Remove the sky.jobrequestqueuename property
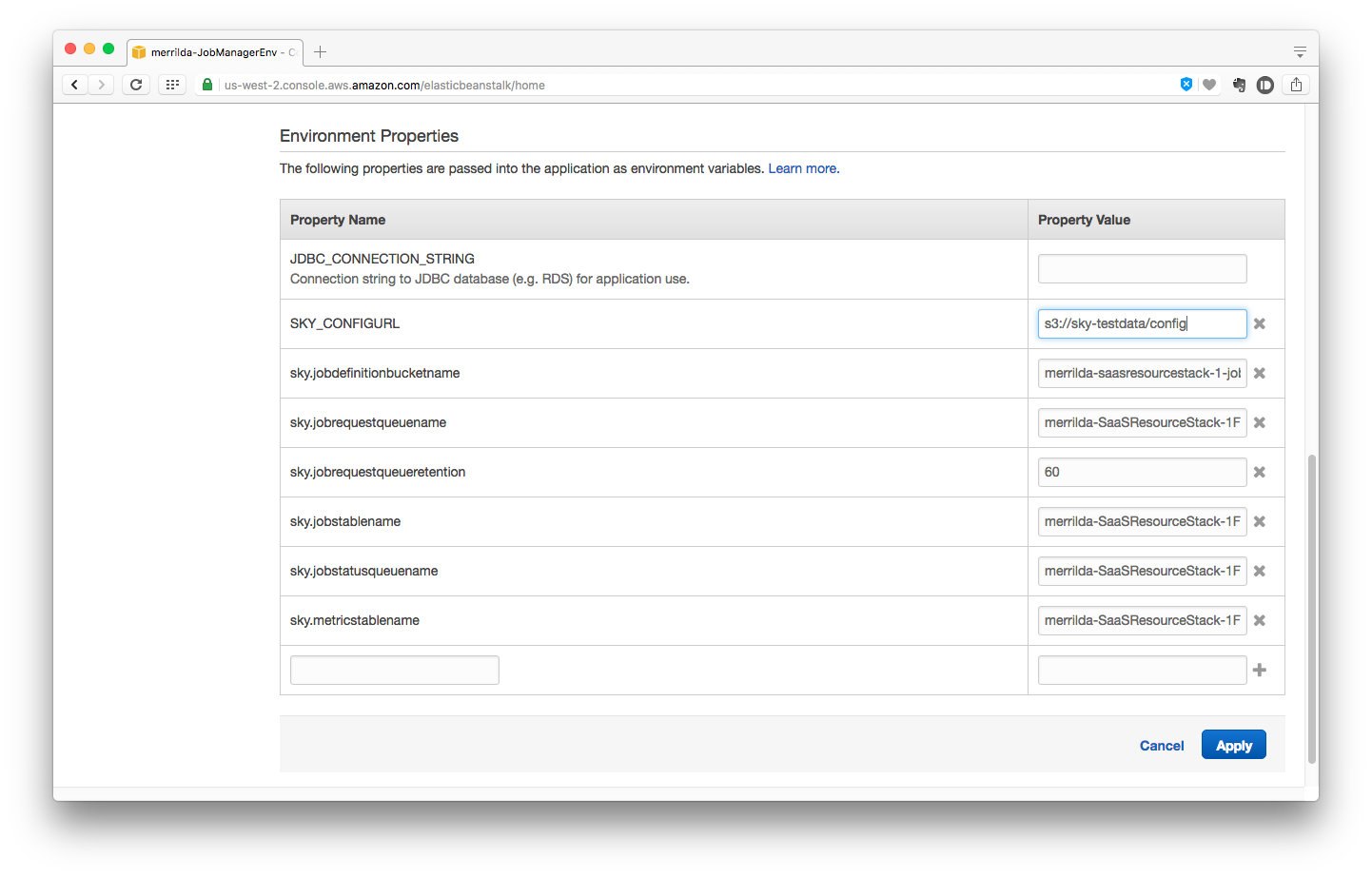Viewport: 1372px width, 877px height. [x=1260, y=422]
